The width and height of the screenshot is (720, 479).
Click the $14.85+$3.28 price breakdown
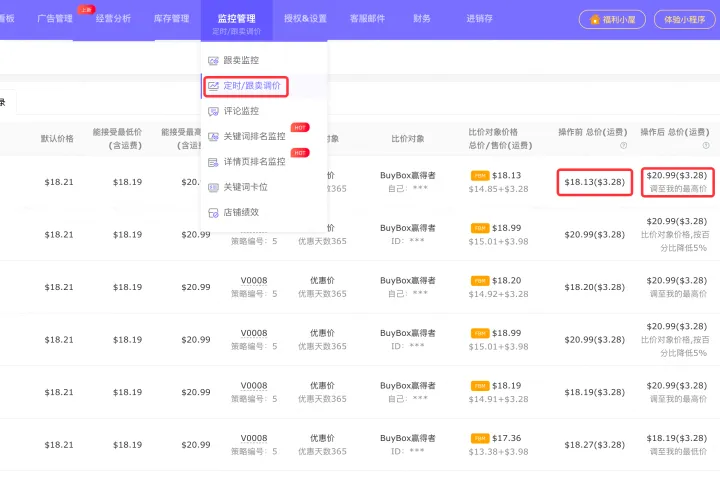498,189
